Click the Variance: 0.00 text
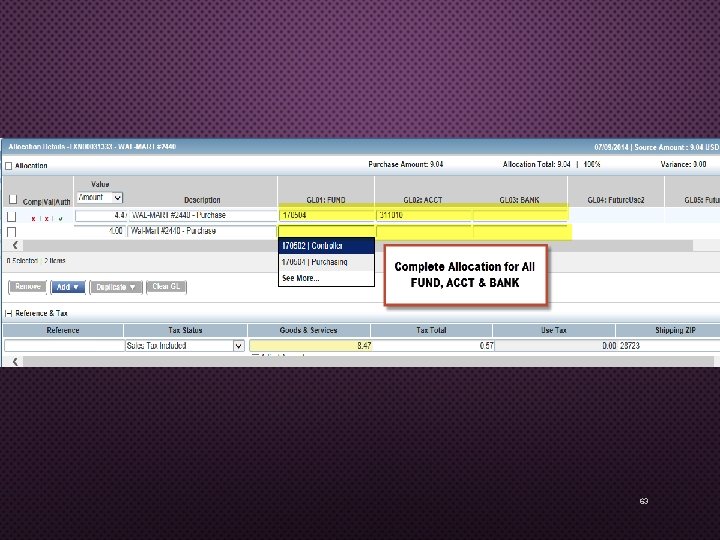This screenshot has height=540, width=720. click(x=683, y=164)
